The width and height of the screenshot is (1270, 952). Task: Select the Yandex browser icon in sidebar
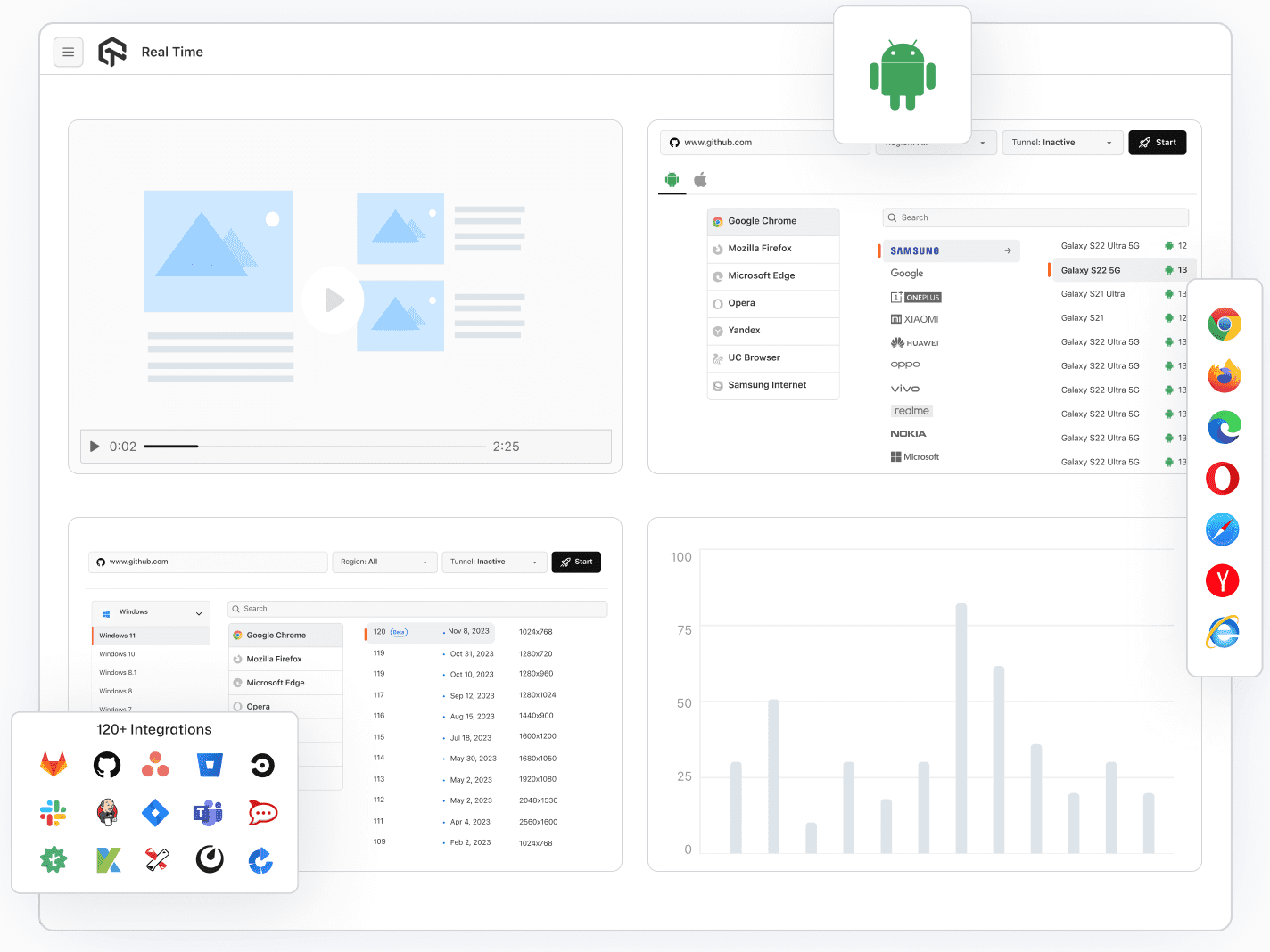(1223, 580)
